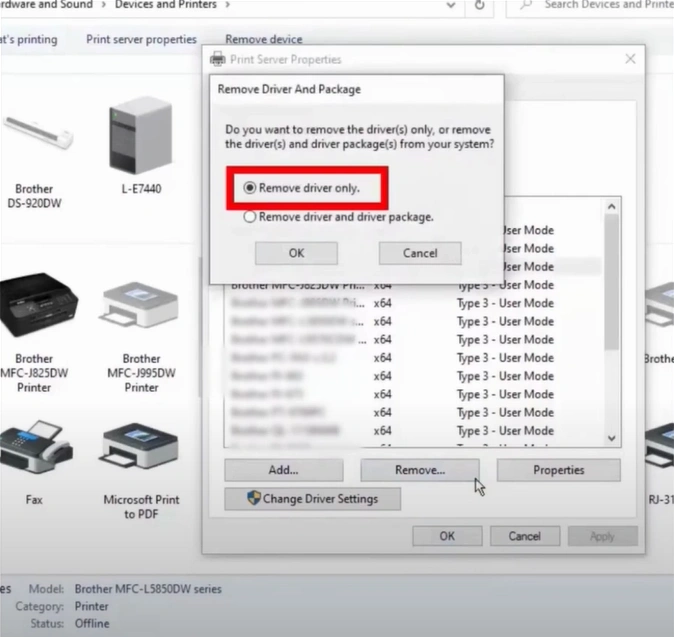This screenshot has height=637, width=674.
Task: Confirm the removal dialog with OK
Action: 296,253
